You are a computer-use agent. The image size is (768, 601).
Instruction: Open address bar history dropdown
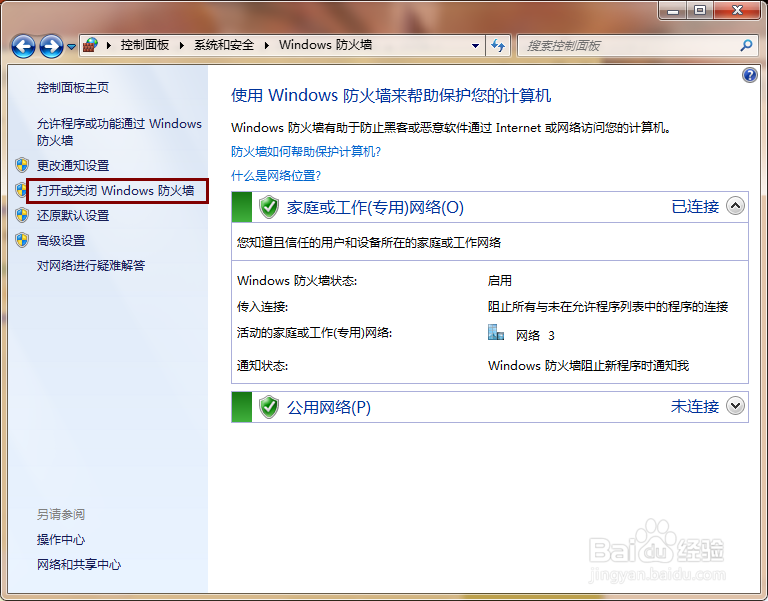coord(475,46)
